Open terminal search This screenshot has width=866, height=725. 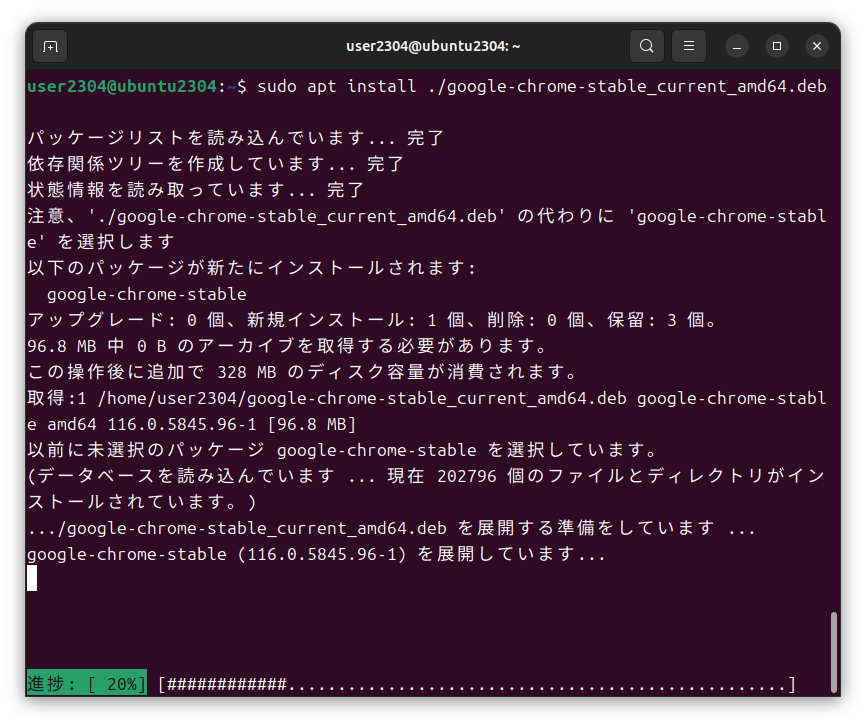pyautogui.click(x=647, y=46)
